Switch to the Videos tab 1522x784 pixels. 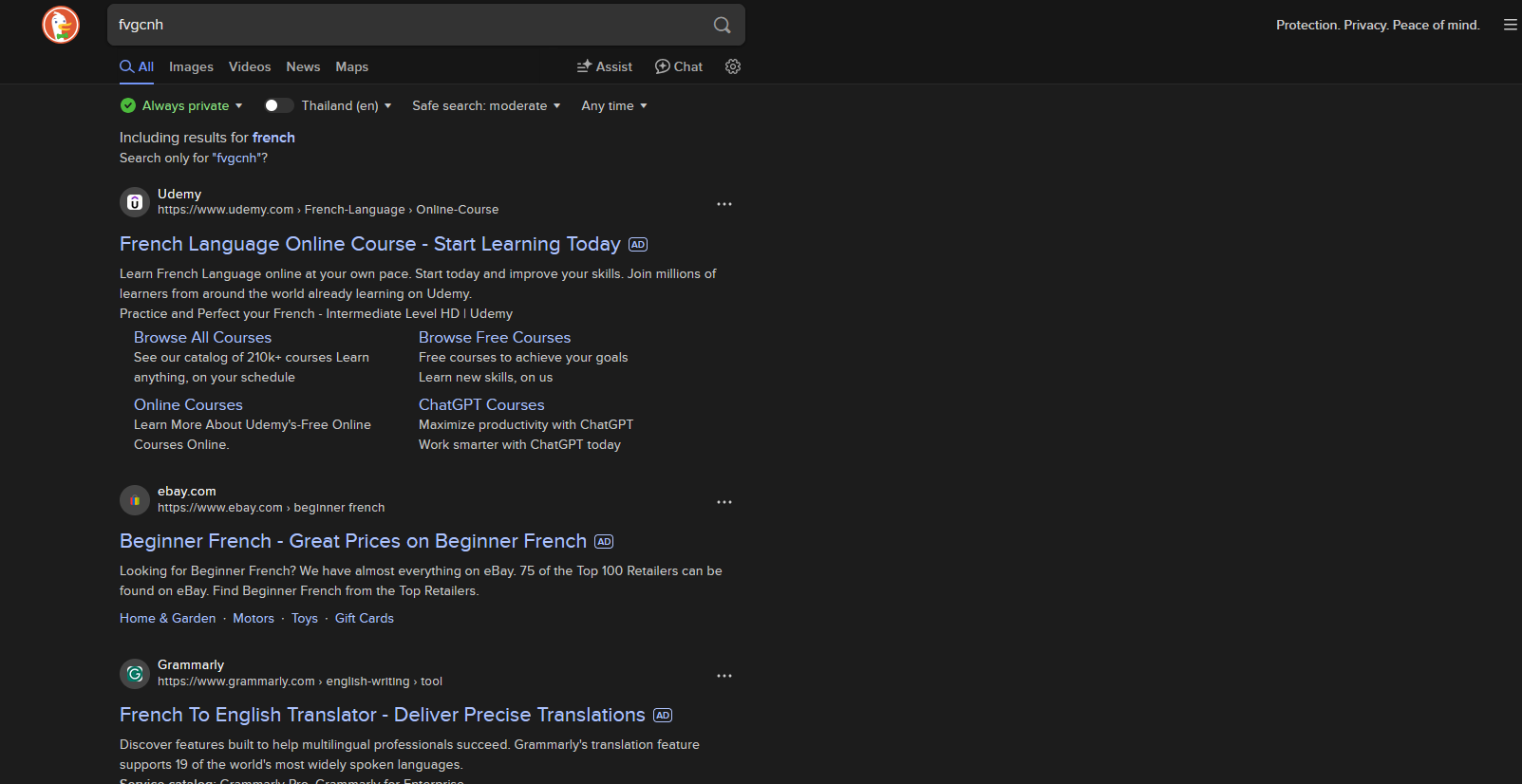250,66
